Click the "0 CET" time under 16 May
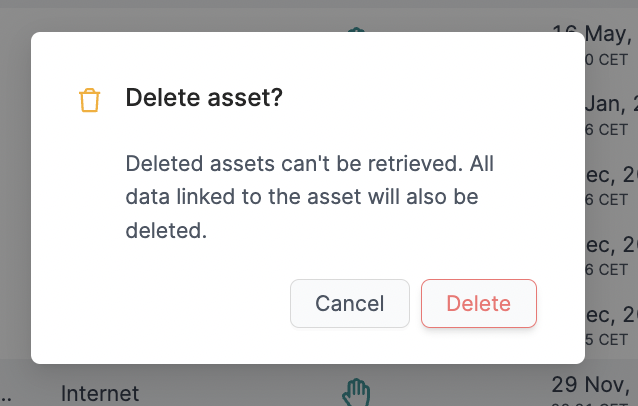The image size is (638, 406). point(606,60)
